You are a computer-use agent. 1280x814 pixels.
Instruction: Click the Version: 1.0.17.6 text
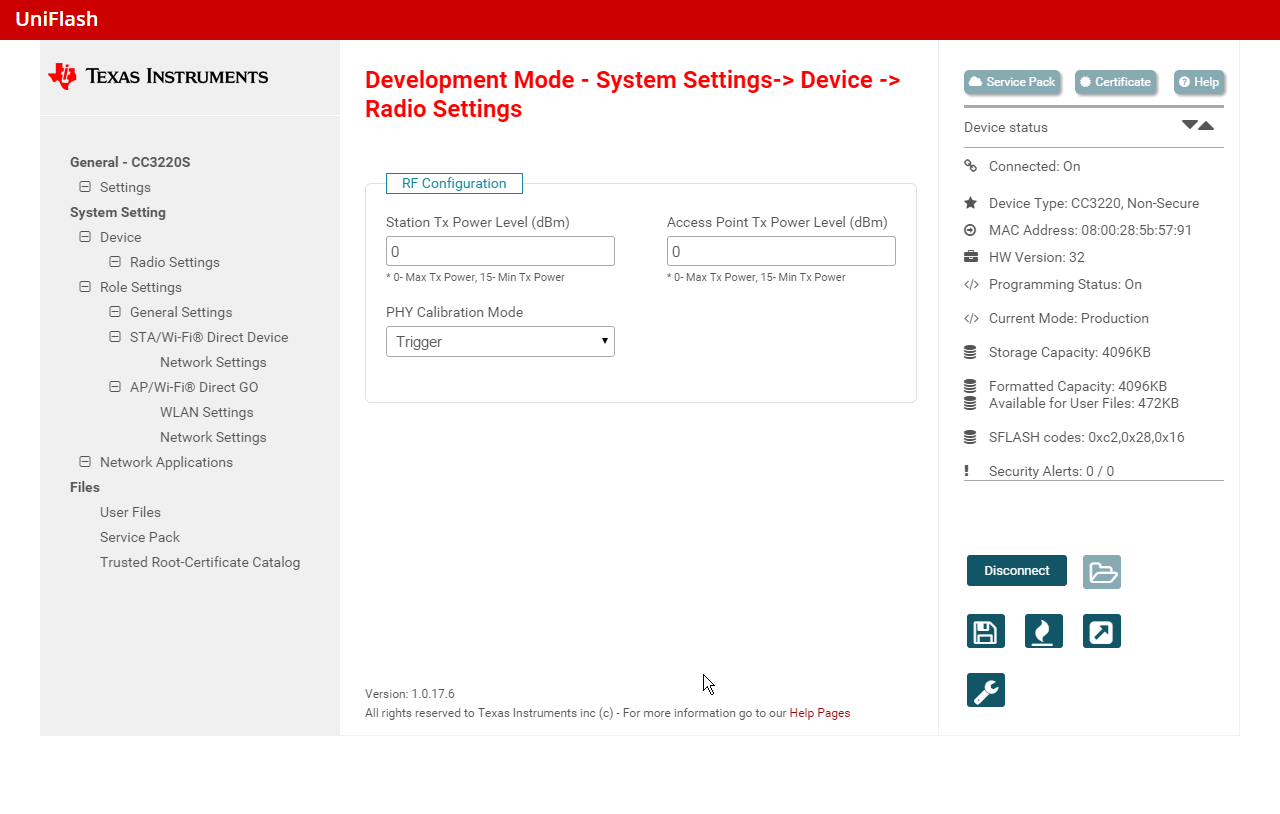410,693
